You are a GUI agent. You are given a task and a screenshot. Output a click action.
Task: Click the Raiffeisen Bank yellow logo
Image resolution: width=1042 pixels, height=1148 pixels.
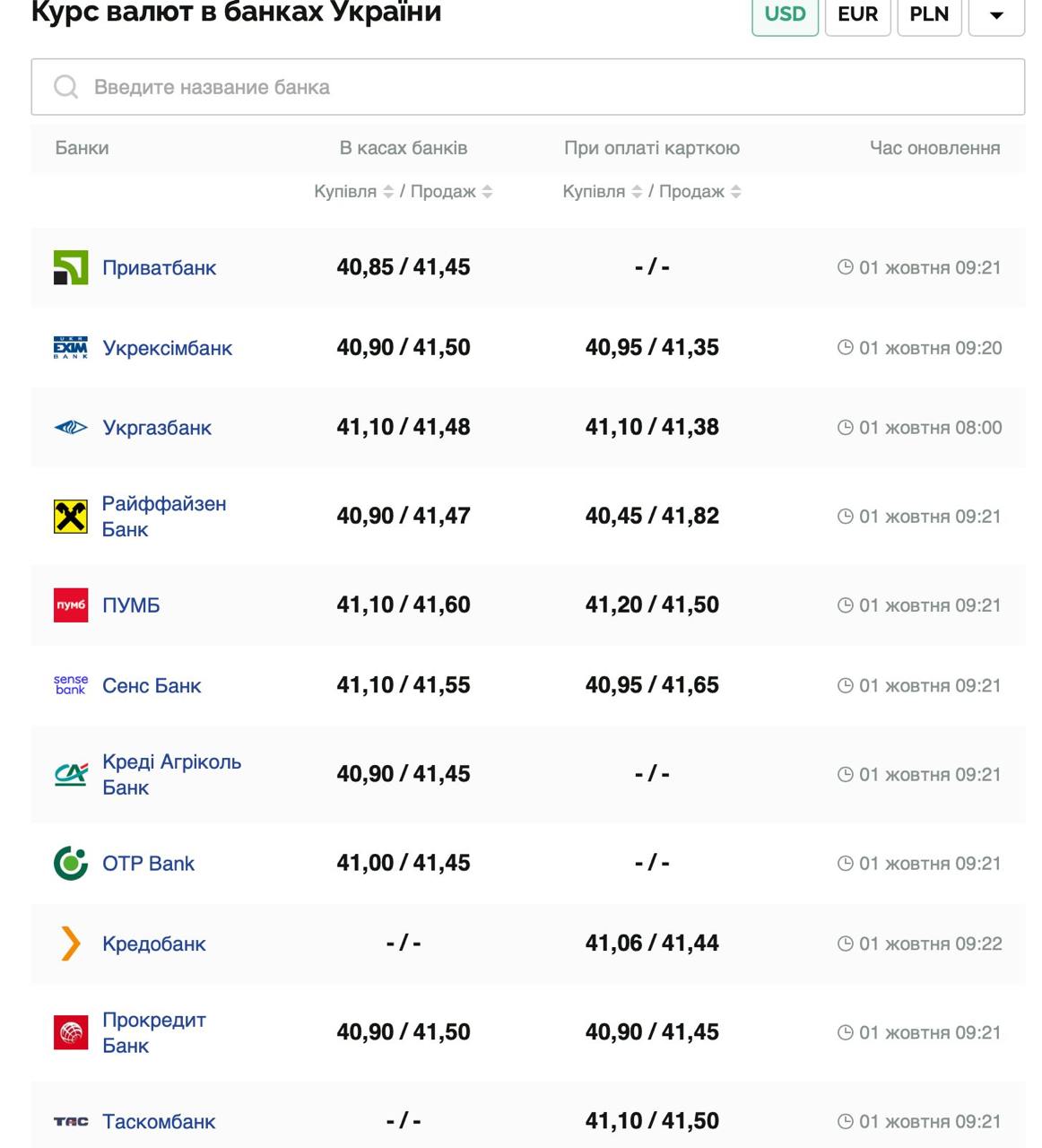[x=71, y=517]
